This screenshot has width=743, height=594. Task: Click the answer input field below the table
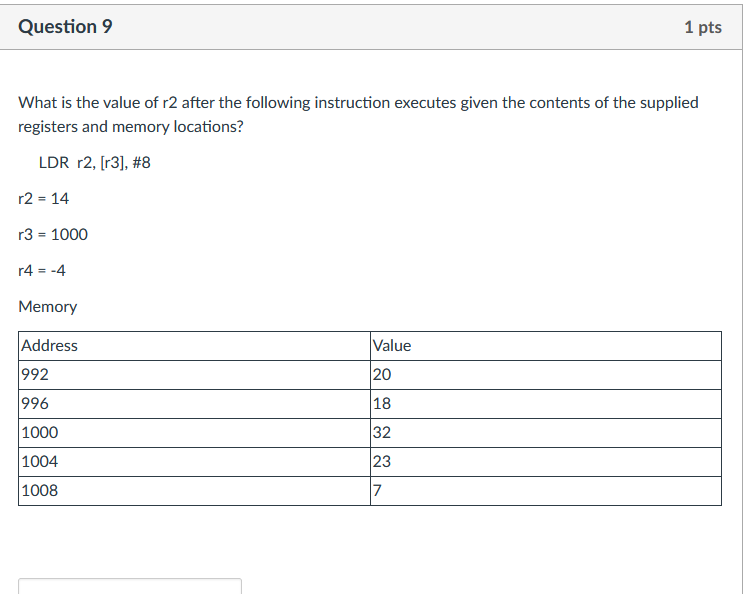pyautogui.click(x=130, y=586)
